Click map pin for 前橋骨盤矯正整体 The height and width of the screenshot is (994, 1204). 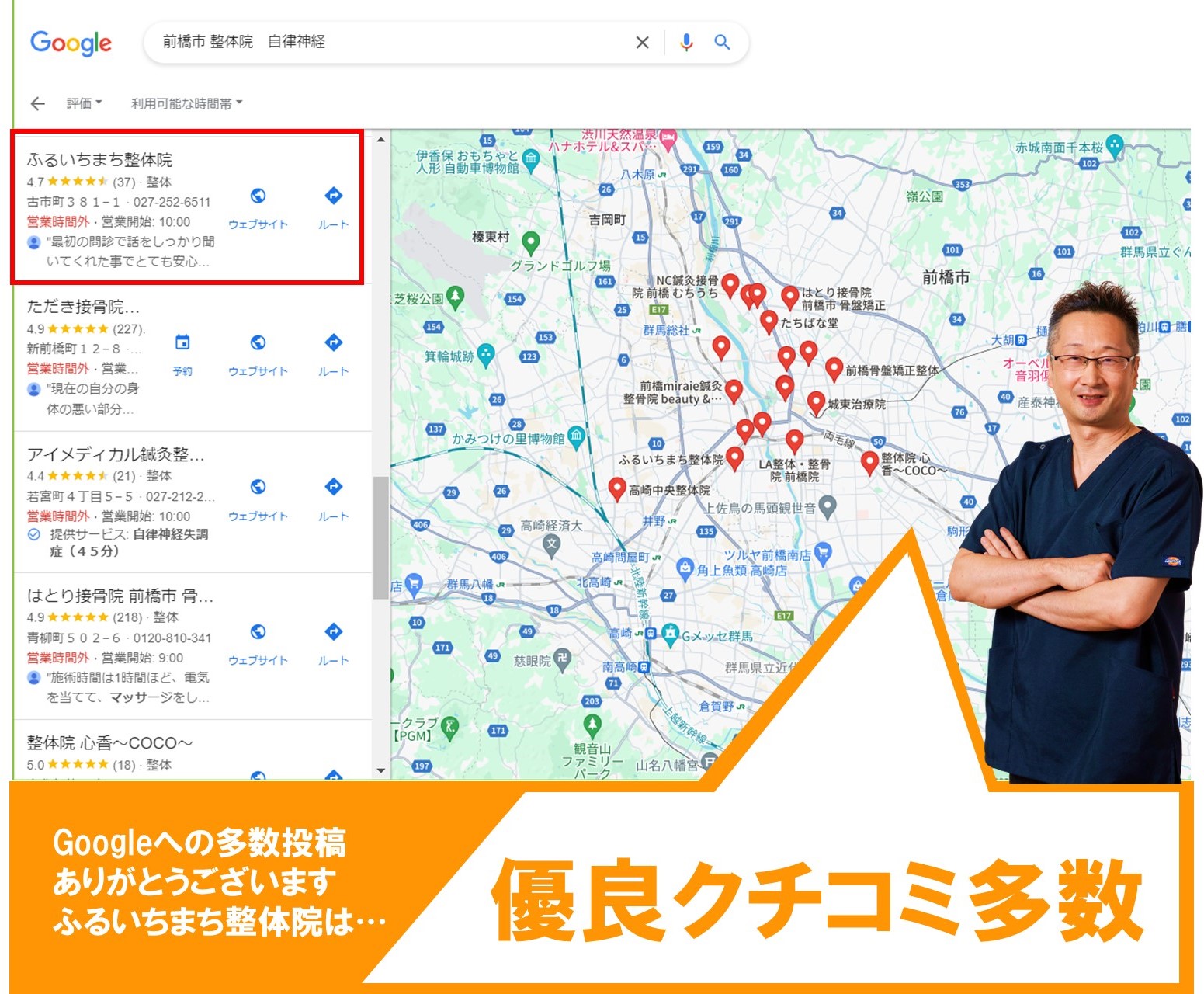point(834,368)
